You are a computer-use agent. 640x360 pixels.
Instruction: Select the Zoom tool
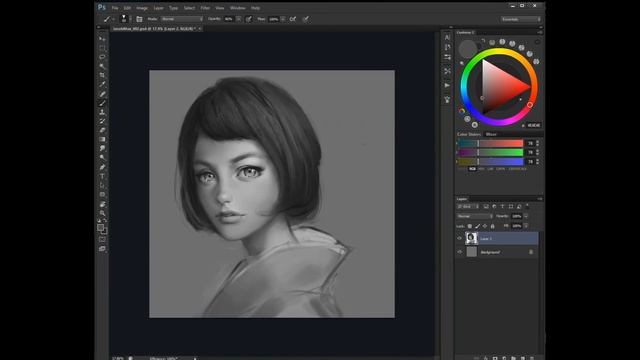(x=102, y=213)
